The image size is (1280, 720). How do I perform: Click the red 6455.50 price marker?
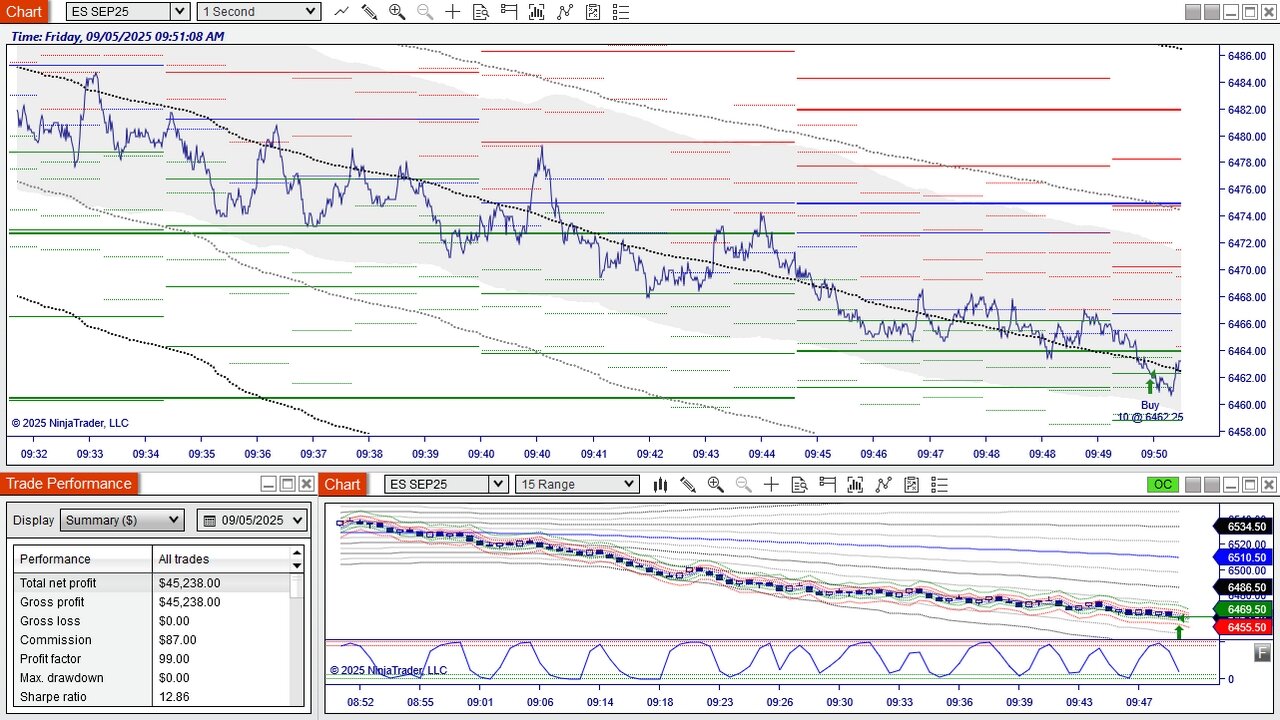tap(1243, 627)
